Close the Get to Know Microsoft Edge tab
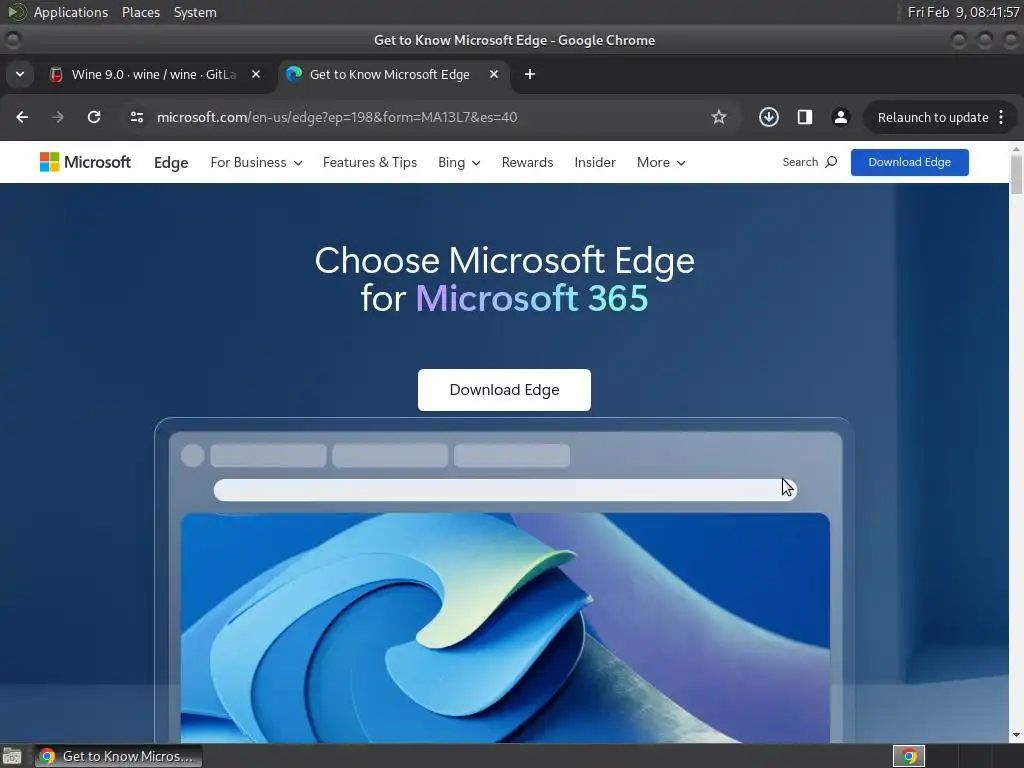Screen dimensions: 1024x768 point(494,74)
